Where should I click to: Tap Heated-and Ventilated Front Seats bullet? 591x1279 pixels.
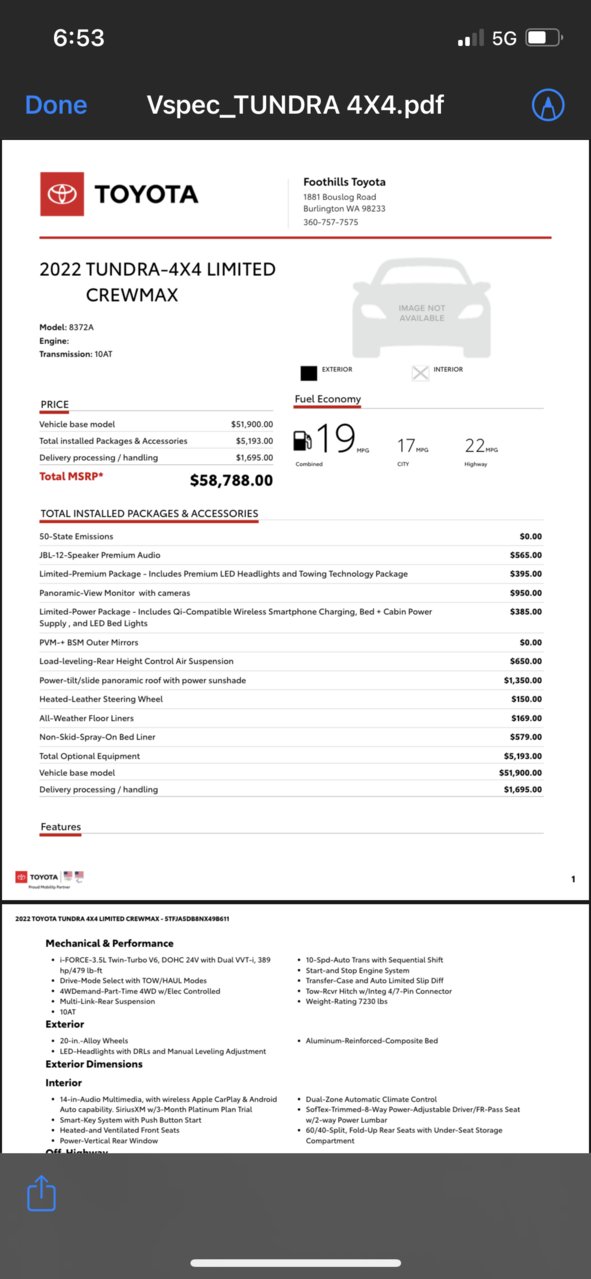[x=121, y=1130]
